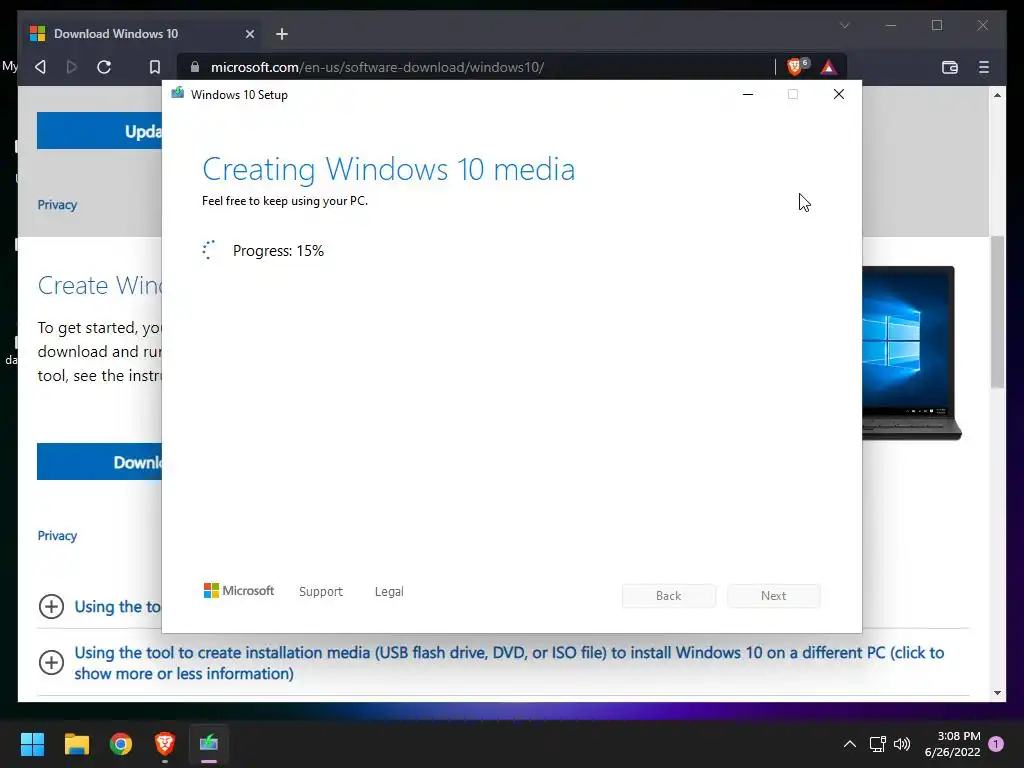Open the Legal link in setup
The width and height of the screenshot is (1024, 768).
[389, 592]
